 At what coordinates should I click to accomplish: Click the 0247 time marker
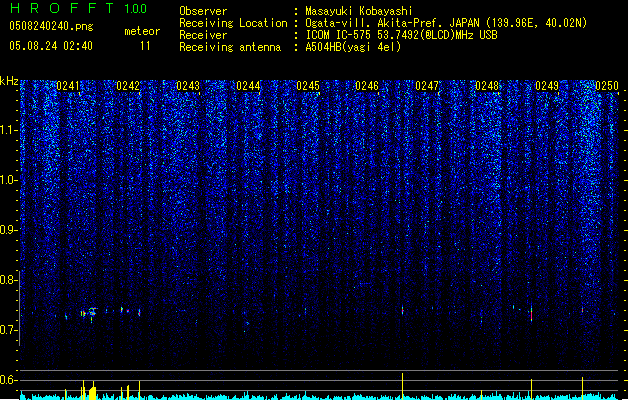427,86
